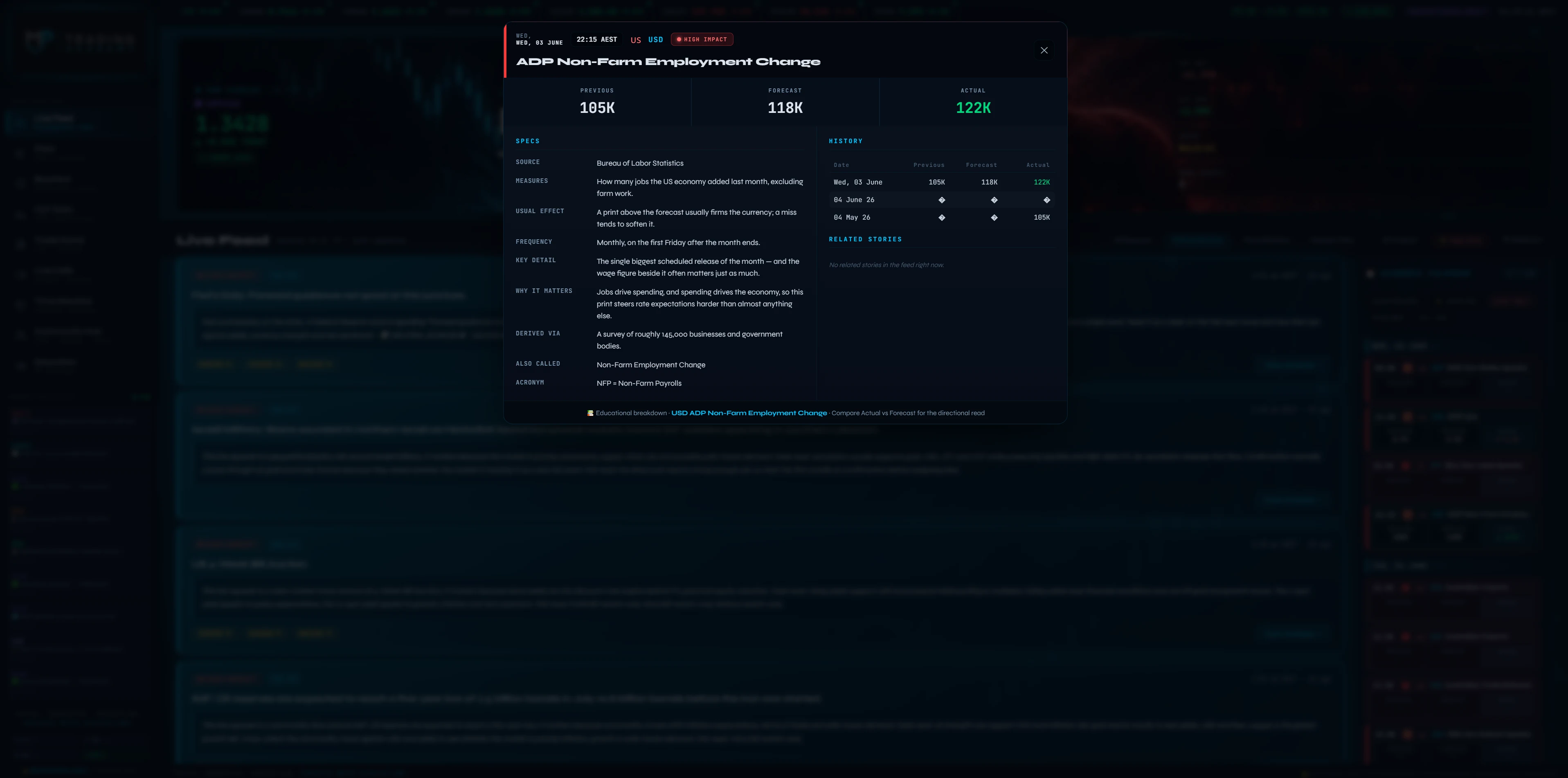The height and width of the screenshot is (778, 1568).
Task: Click the MEASURES spec label
Action: pos(531,181)
